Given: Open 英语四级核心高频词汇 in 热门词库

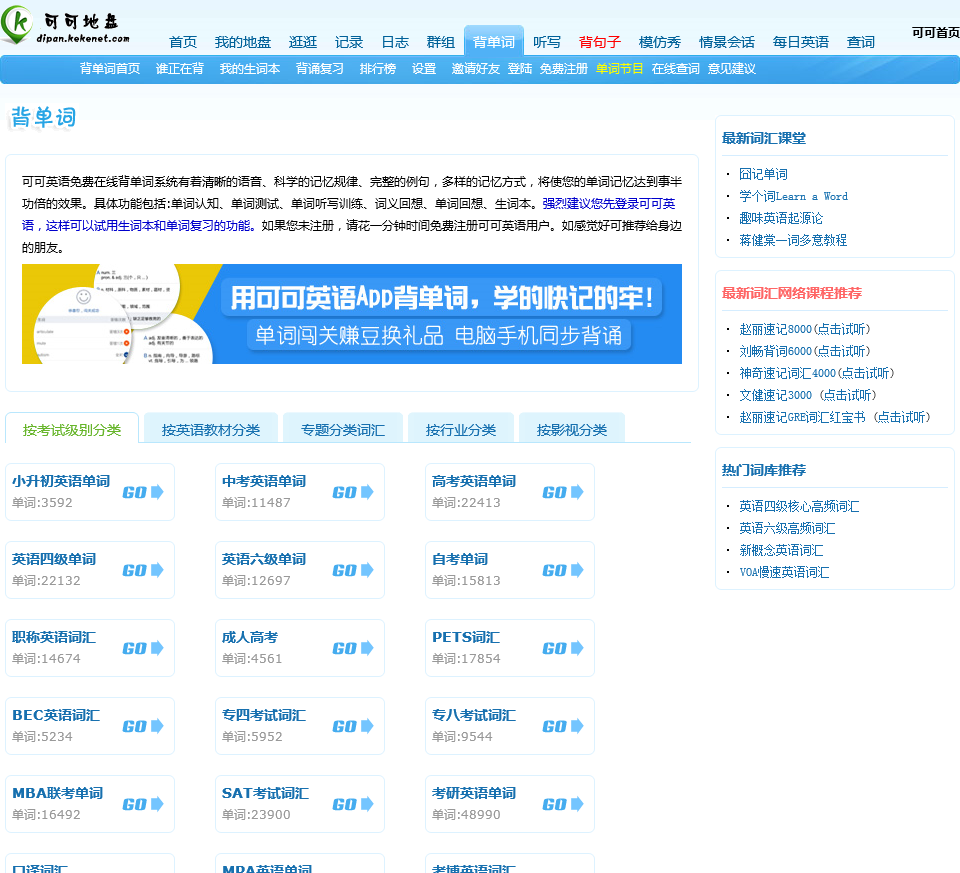Looking at the screenshot, I should (799, 506).
